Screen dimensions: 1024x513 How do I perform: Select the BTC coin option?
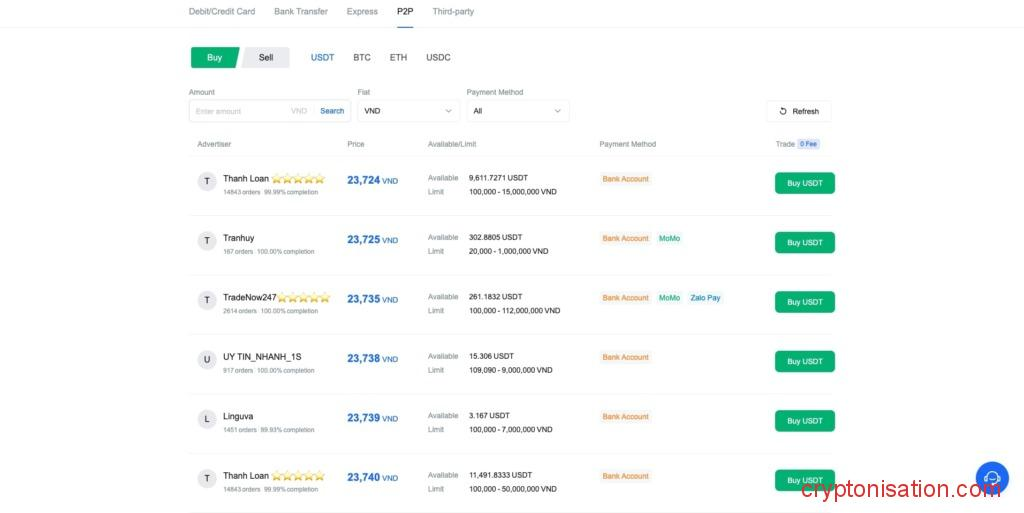pyautogui.click(x=362, y=58)
